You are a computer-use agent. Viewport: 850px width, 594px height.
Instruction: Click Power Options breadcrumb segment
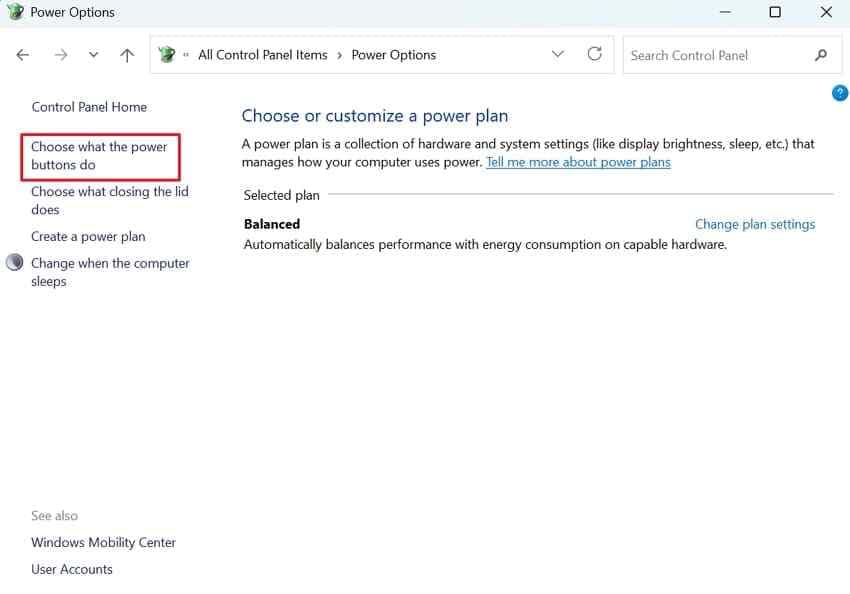click(394, 55)
